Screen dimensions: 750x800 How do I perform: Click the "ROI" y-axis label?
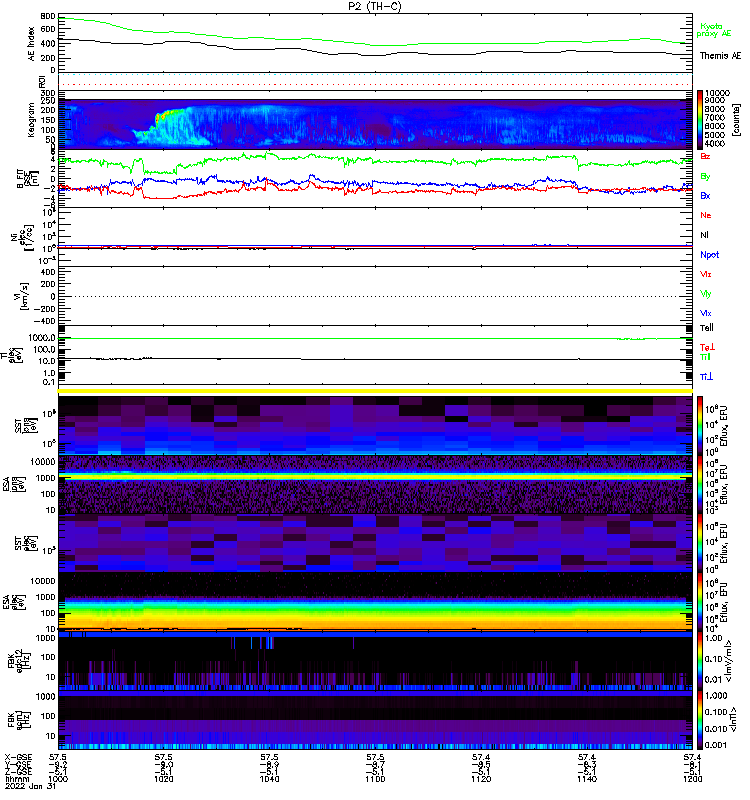(x=42, y=81)
